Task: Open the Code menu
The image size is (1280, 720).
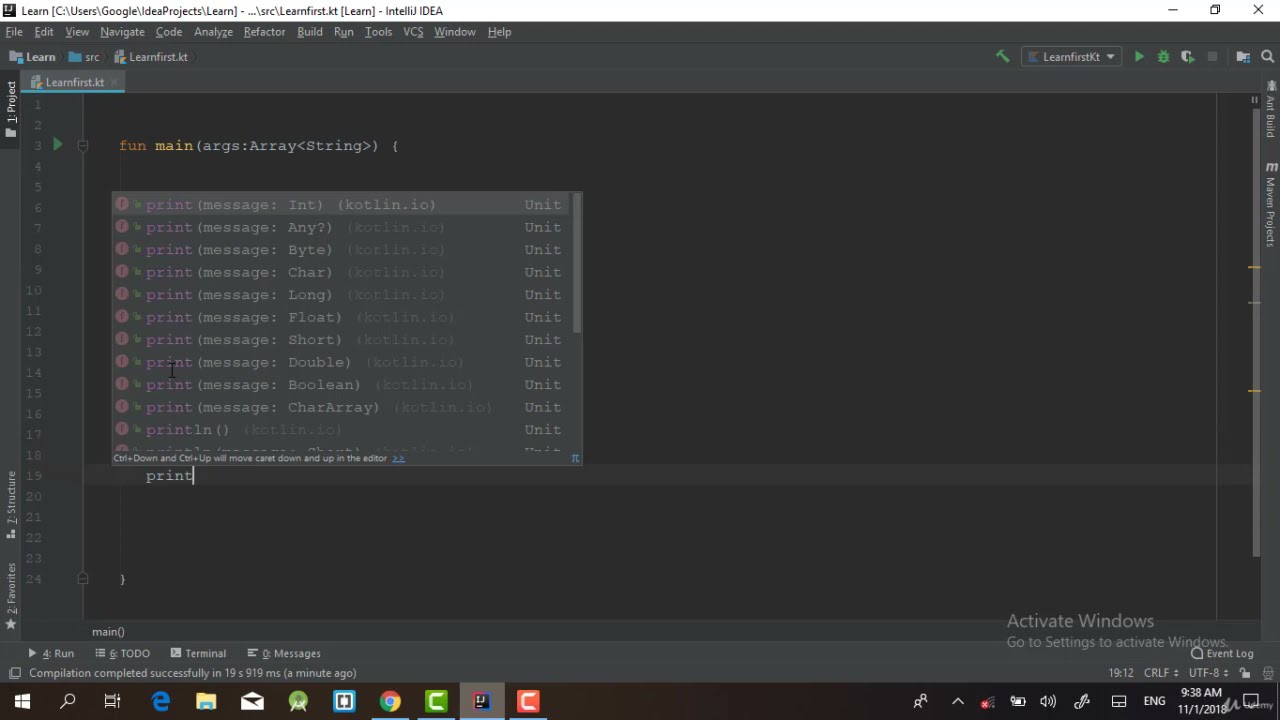Action: [x=169, y=32]
